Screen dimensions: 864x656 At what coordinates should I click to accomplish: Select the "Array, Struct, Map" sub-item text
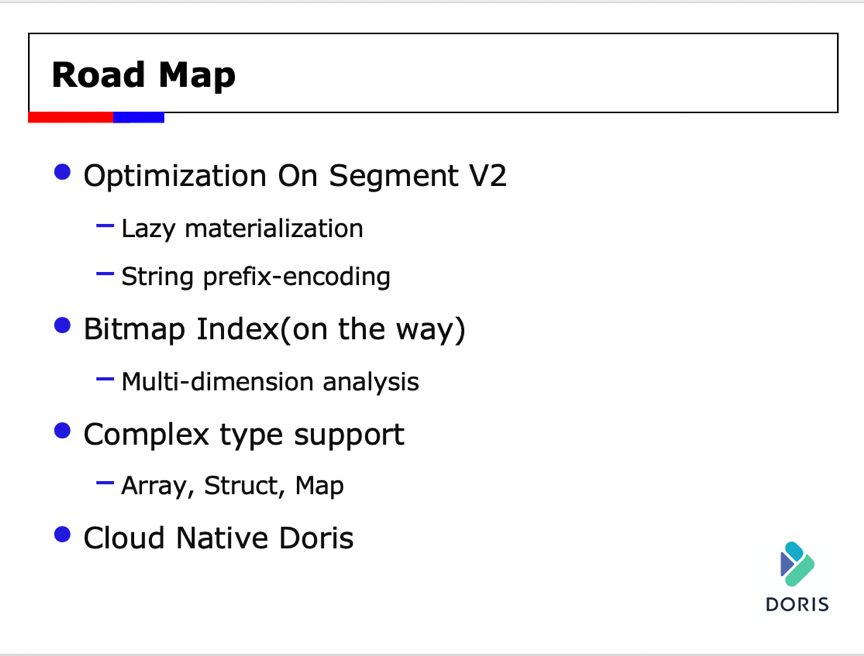pos(232,486)
